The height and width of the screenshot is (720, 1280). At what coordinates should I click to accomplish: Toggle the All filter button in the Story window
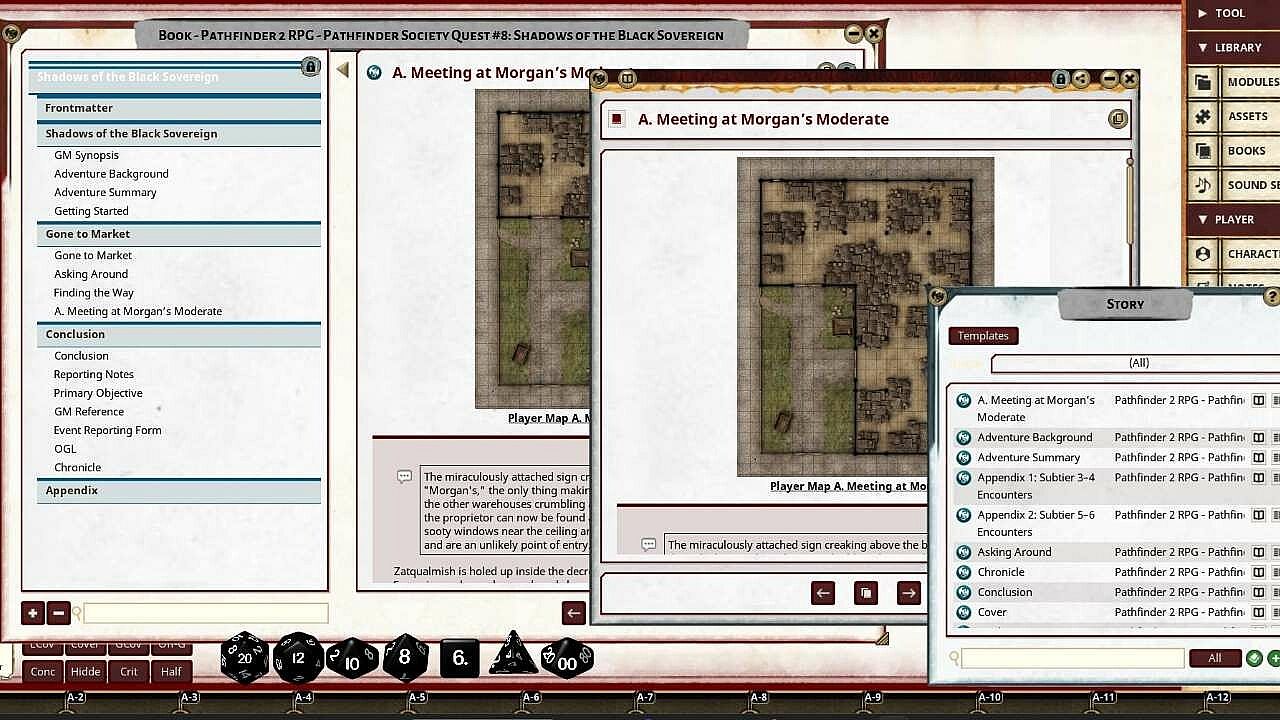(x=1215, y=658)
